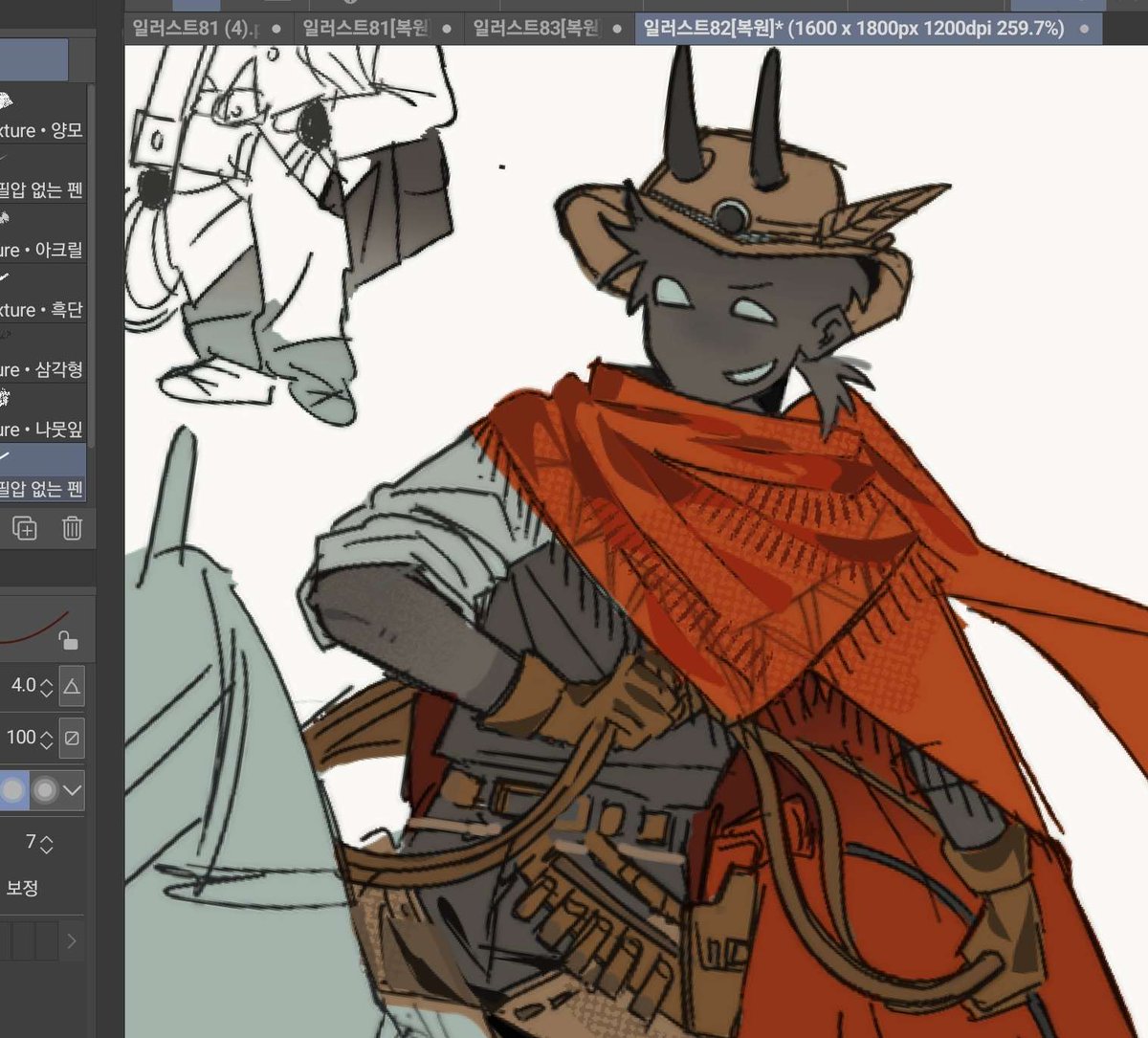Viewport: 1148px width, 1038px height.
Task: Close the 일러스트81[복원 tab via its dot
Action: (x=446, y=29)
